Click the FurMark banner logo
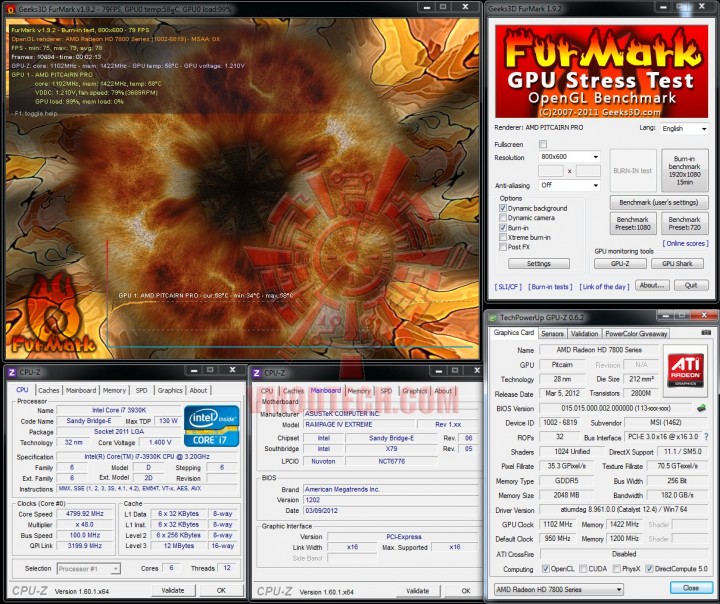 [x=601, y=72]
